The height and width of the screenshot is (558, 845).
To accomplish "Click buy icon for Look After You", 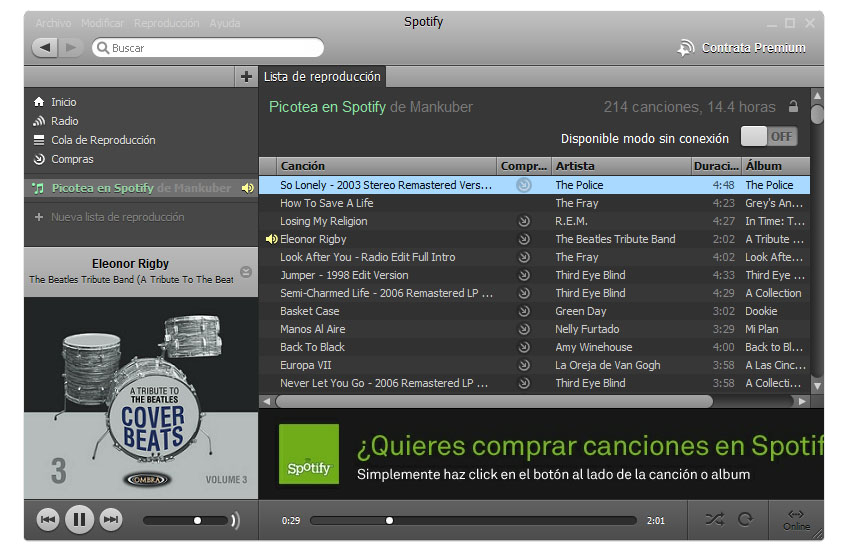I will 524,257.
